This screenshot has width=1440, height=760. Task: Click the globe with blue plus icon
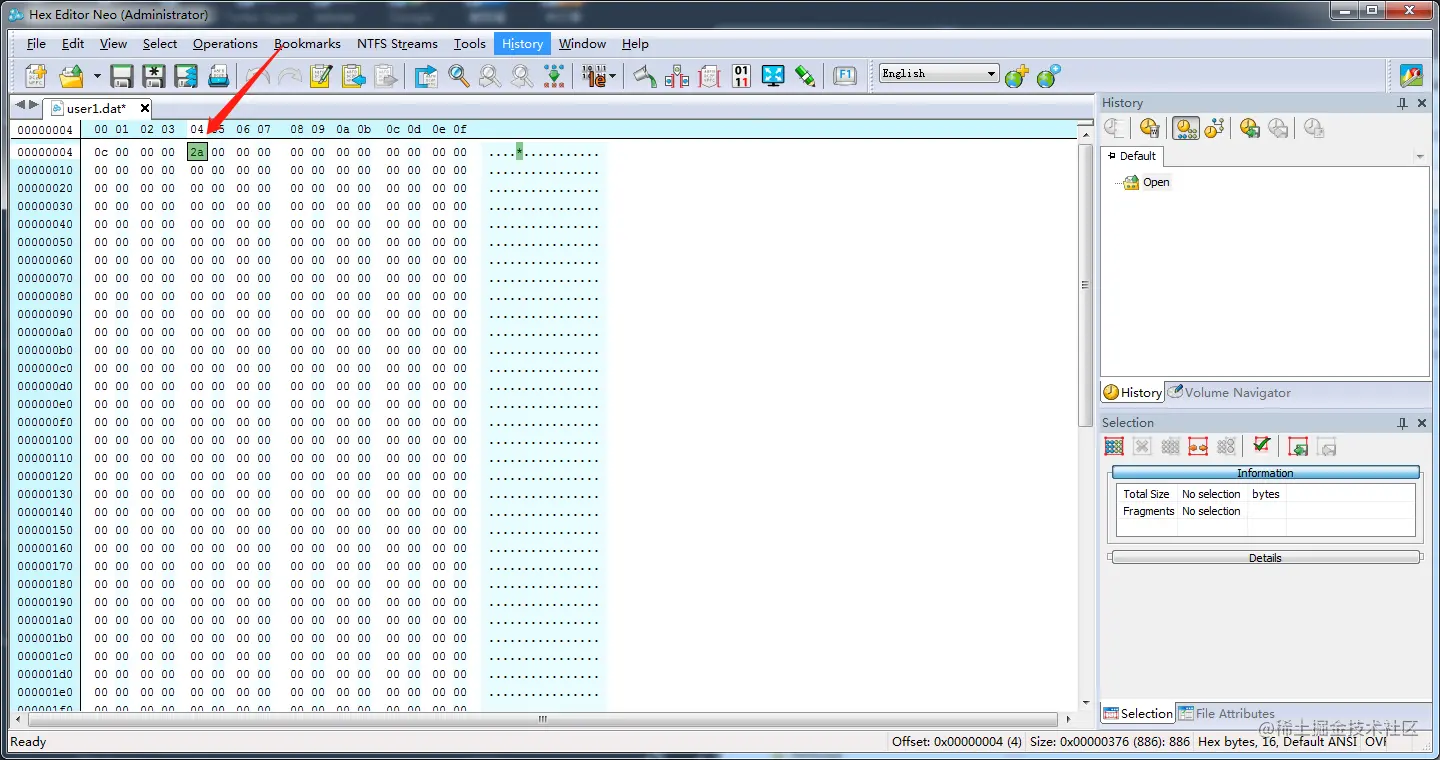[1048, 76]
